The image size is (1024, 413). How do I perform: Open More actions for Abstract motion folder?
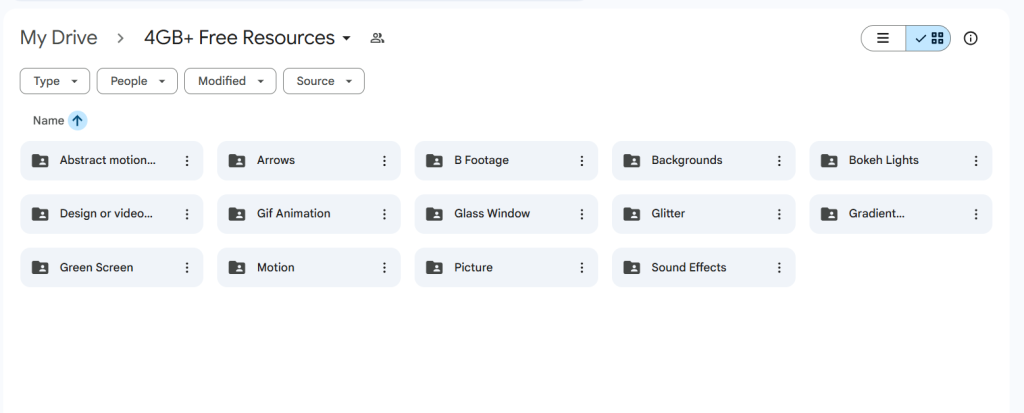[x=187, y=161]
